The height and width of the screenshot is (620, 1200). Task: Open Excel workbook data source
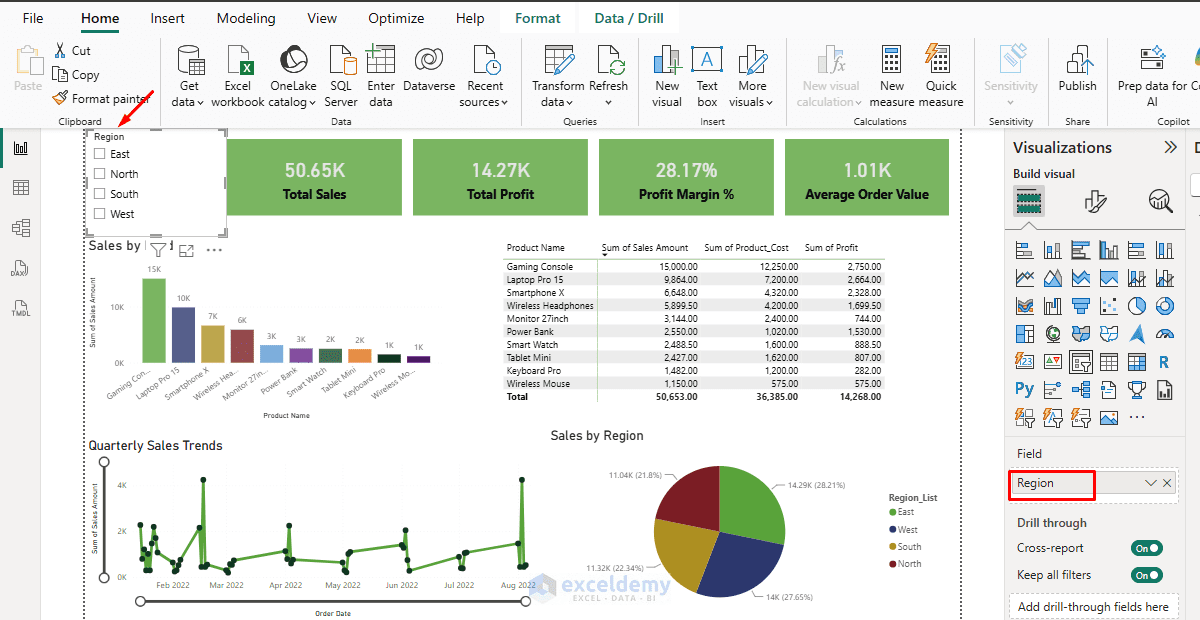(238, 76)
